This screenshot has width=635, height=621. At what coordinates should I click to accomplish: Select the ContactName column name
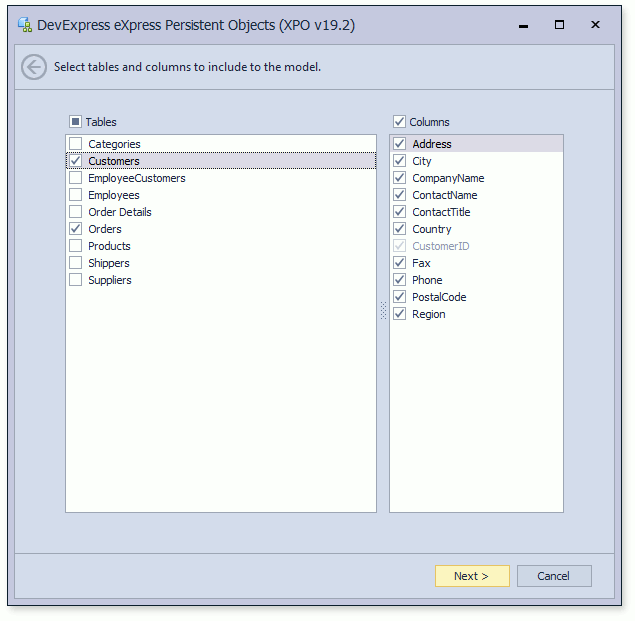tap(445, 195)
